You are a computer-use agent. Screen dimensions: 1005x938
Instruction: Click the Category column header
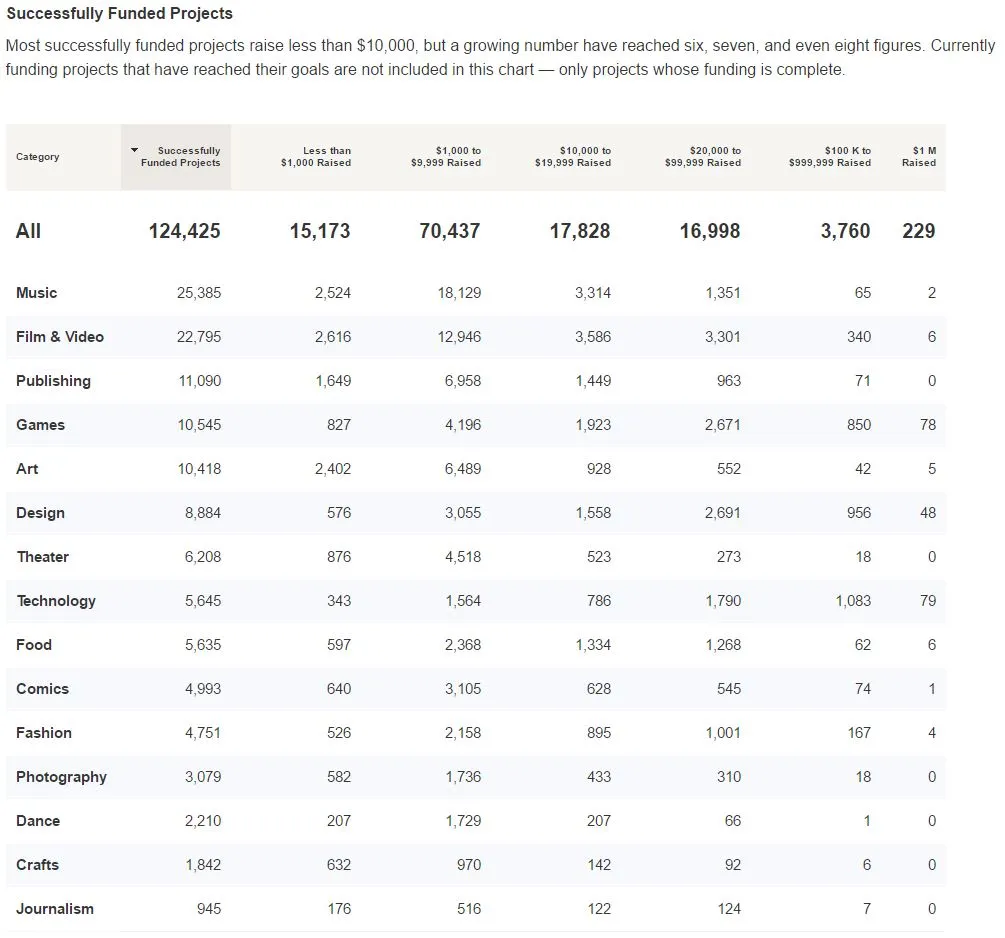(38, 157)
